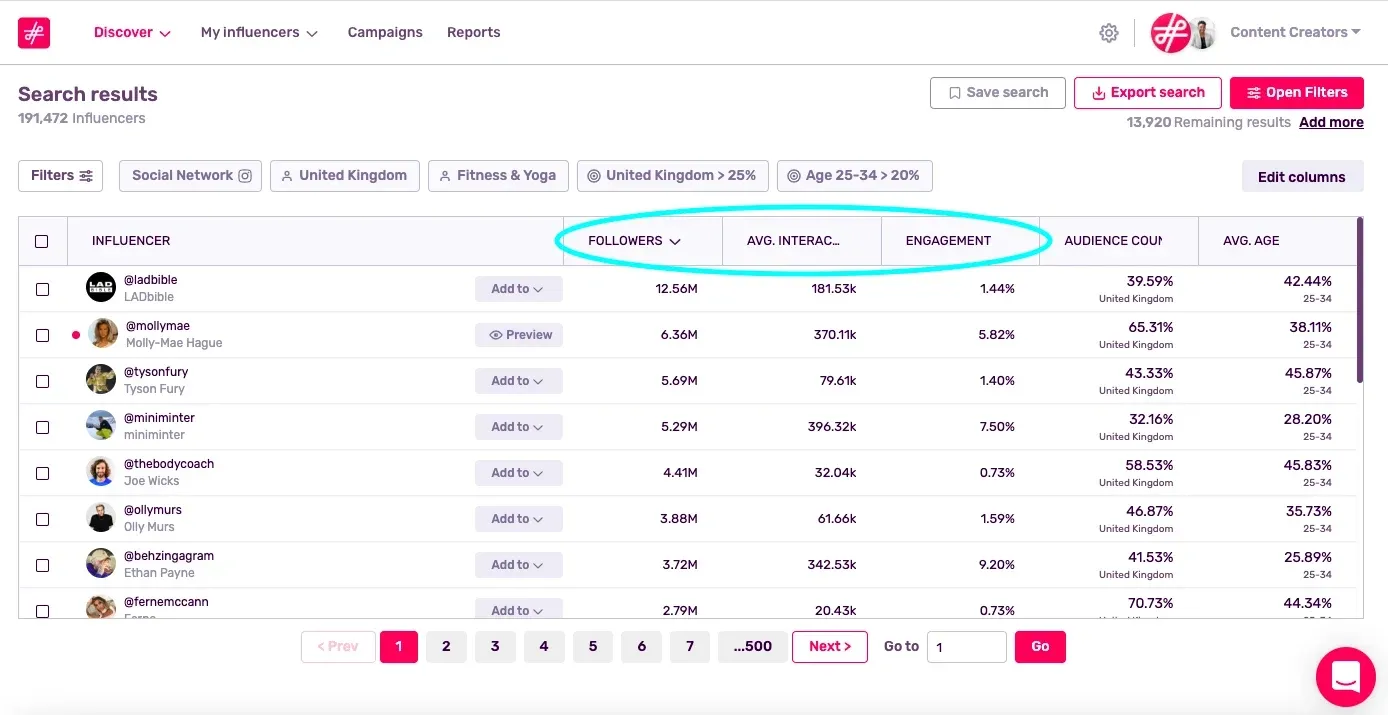Click the Edit columns button
Screen dimensions: 1388x715
(x=1302, y=177)
